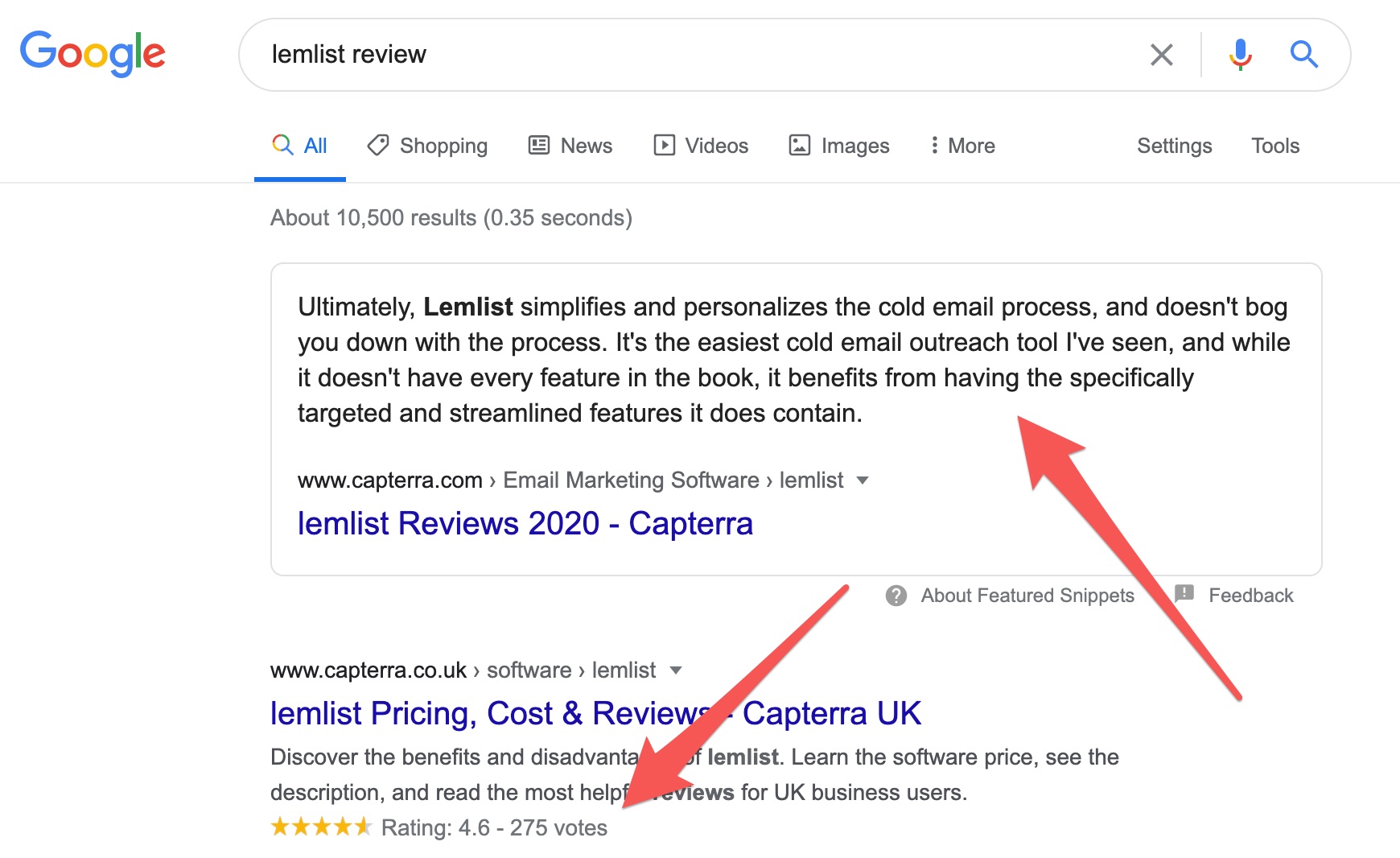1400x858 pixels.
Task: Open the lemlist Pricing, Cost & Reviews link
Action: click(x=595, y=713)
